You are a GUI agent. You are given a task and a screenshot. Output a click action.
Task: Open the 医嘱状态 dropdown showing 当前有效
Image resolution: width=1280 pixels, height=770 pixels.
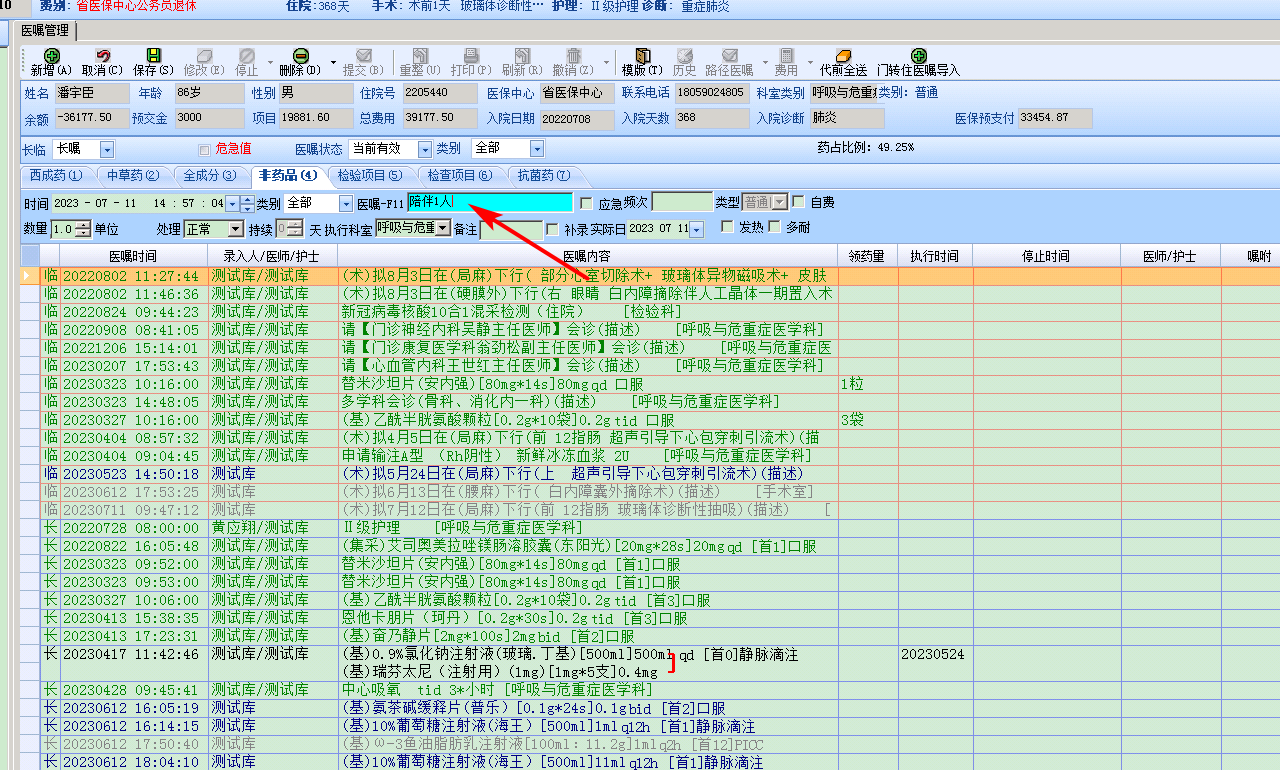click(424, 149)
